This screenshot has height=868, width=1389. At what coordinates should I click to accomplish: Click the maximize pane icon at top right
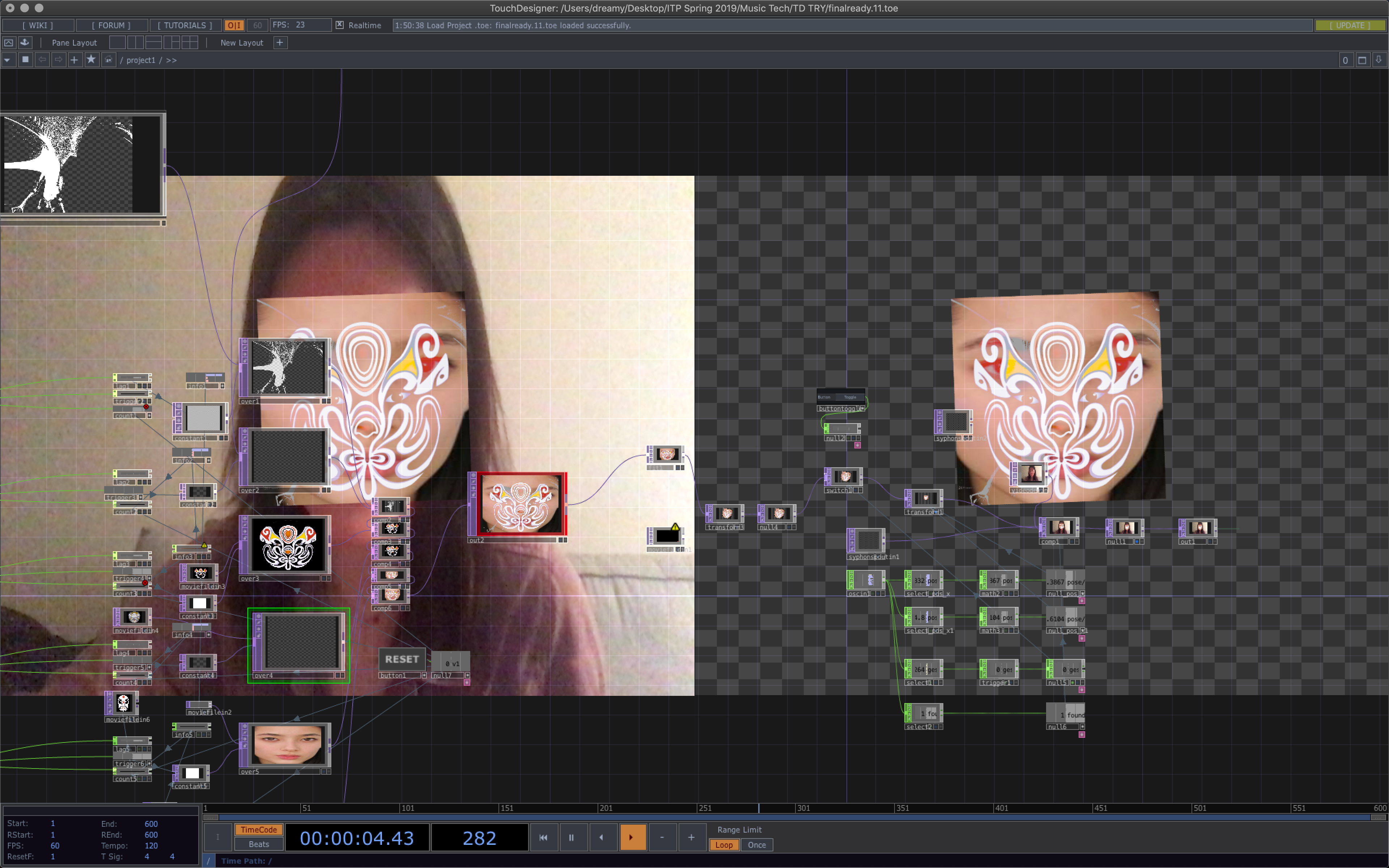tap(1362, 60)
